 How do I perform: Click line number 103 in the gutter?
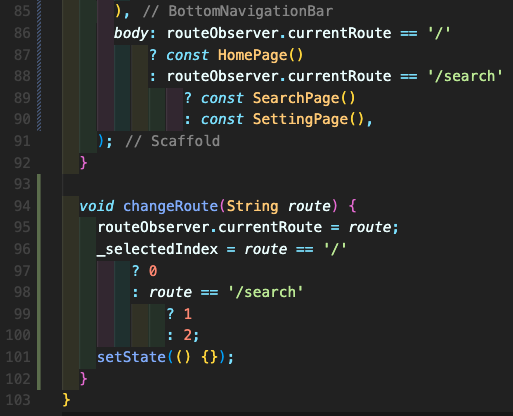pyautogui.click(x=18, y=400)
